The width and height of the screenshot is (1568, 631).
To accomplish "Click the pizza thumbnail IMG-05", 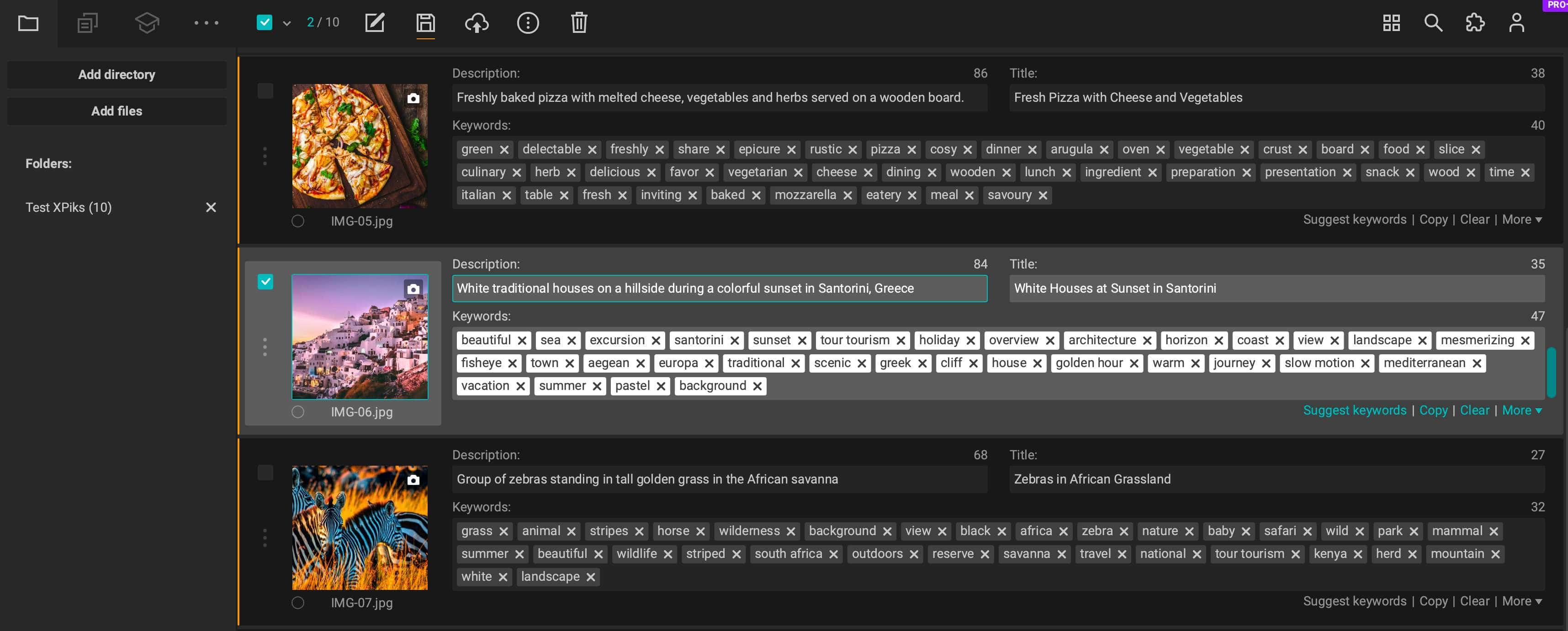I will click(x=359, y=146).
